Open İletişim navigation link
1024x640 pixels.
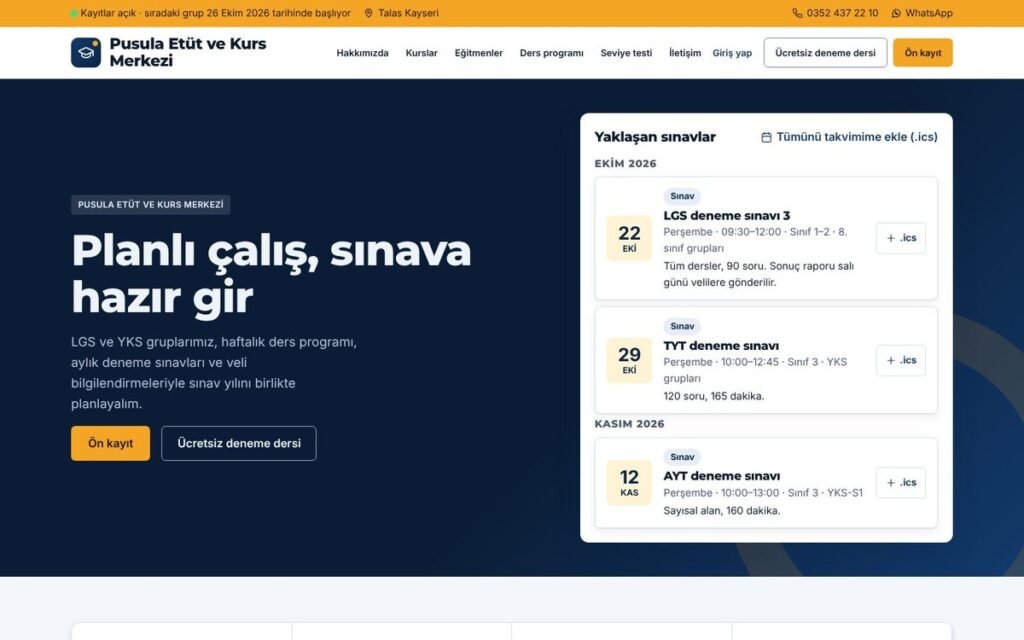click(685, 53)
